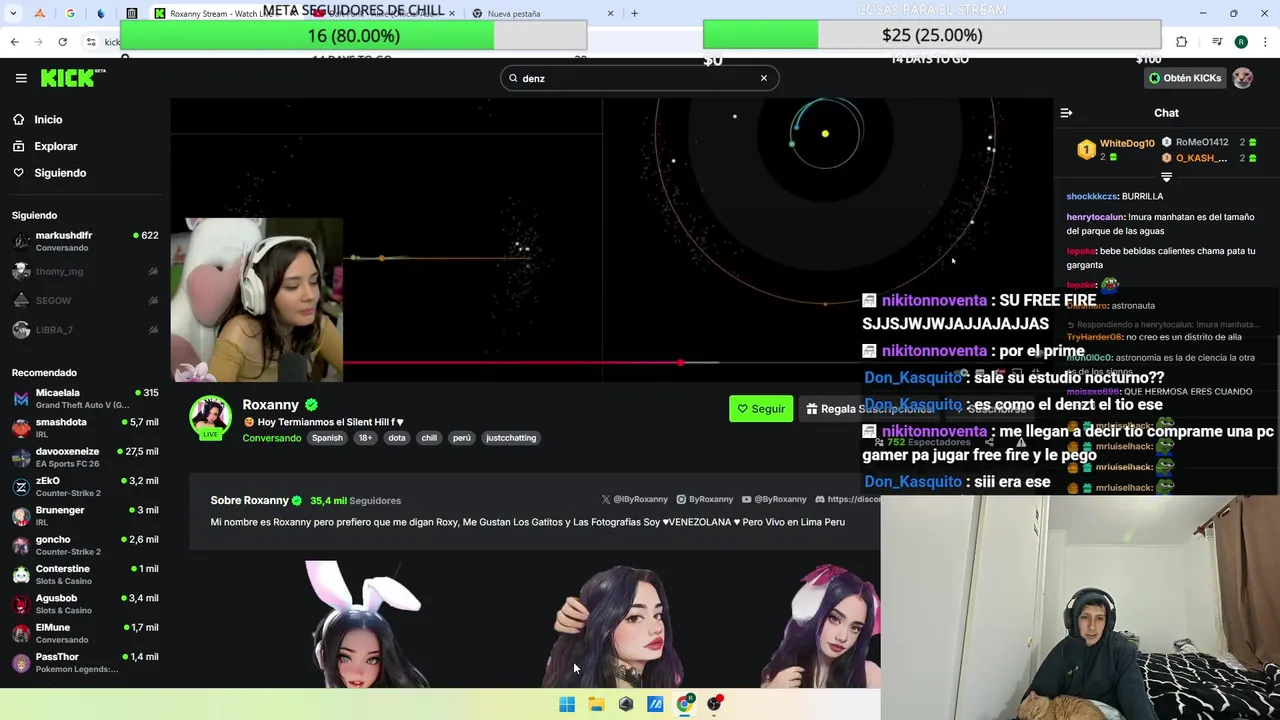This screenshot has height=720, width=1280.
Task: Go back in browser history
Action: point(14,42)
